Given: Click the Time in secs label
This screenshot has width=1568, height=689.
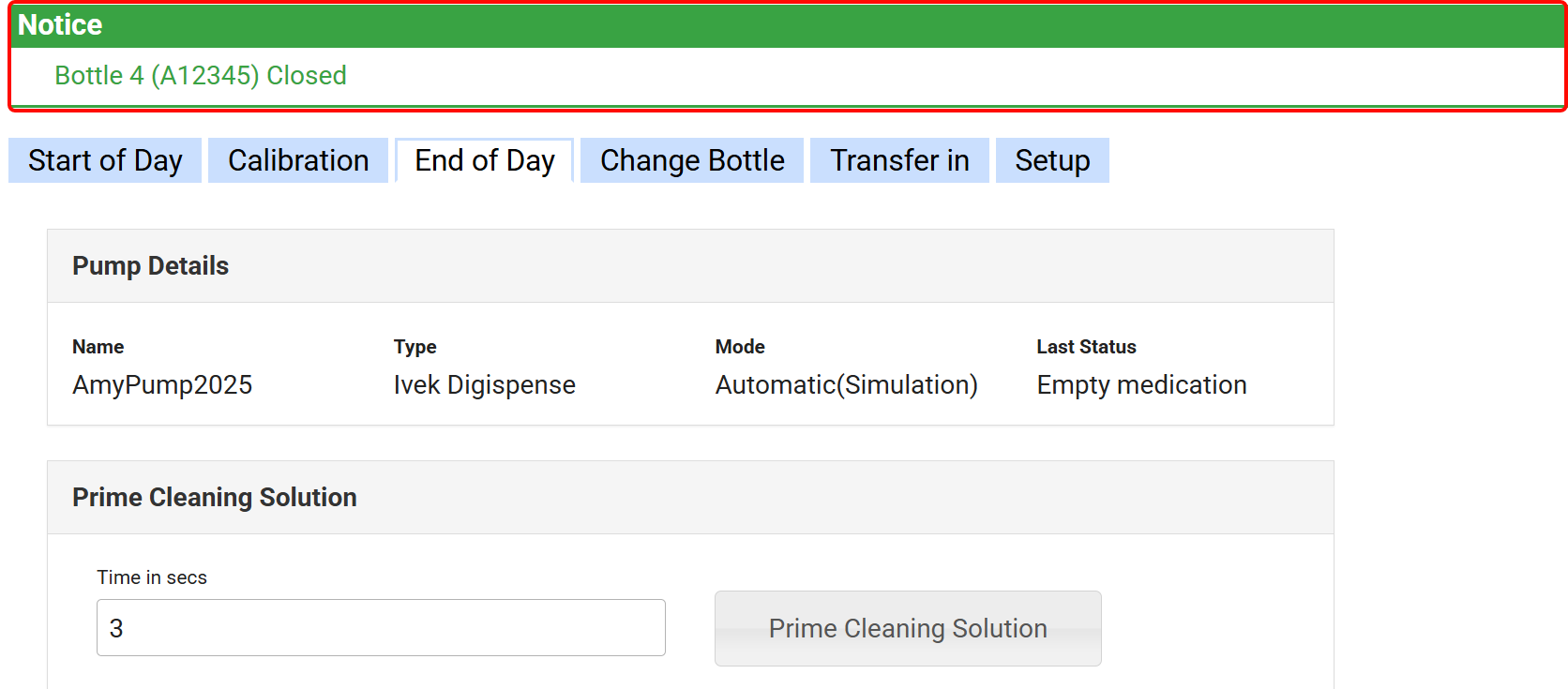Looking at the screenshot, I should [152, 577].
